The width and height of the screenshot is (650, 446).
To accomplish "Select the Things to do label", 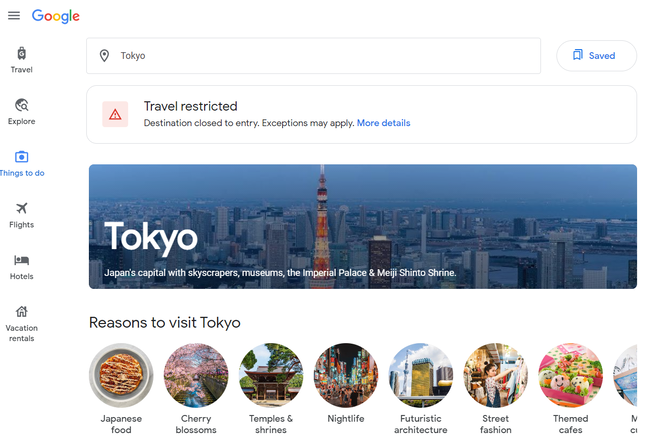I will click(x=22, y=173).
